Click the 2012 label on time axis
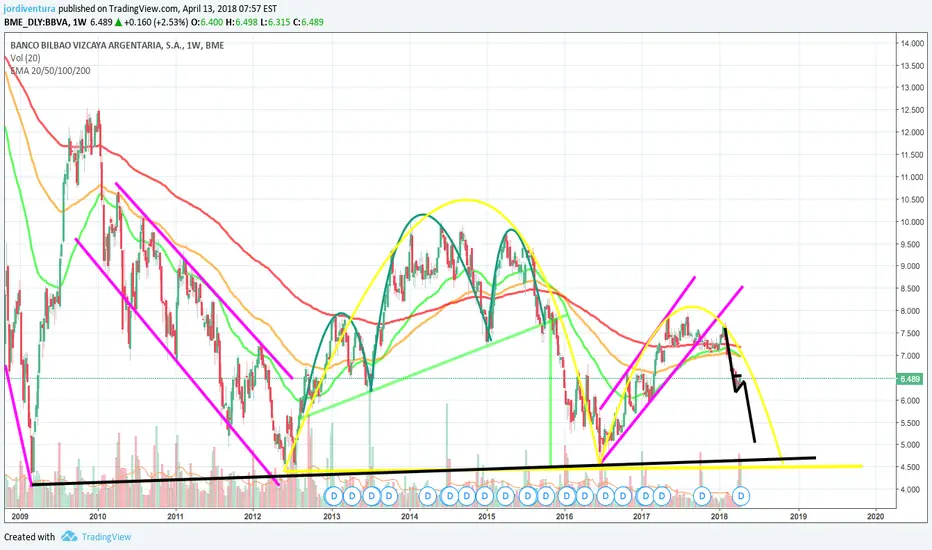This screenshot has height=550, width=932. (x=253, y=517)
